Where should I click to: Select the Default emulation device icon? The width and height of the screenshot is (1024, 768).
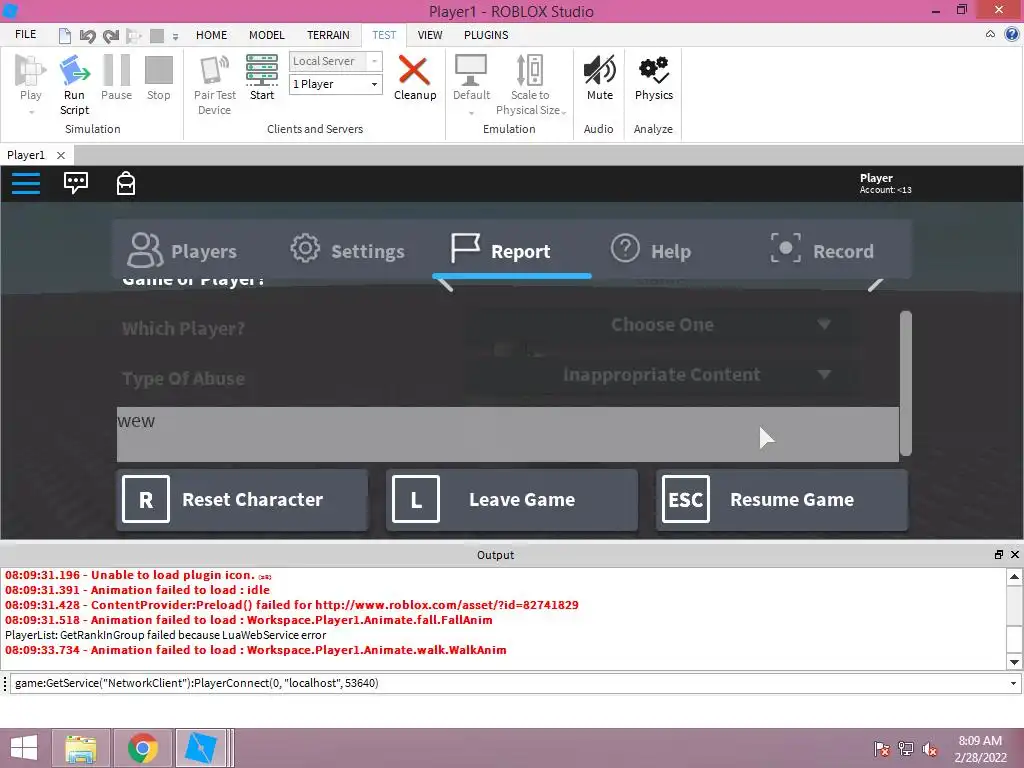pyautogui.click(x=471, y=71)
